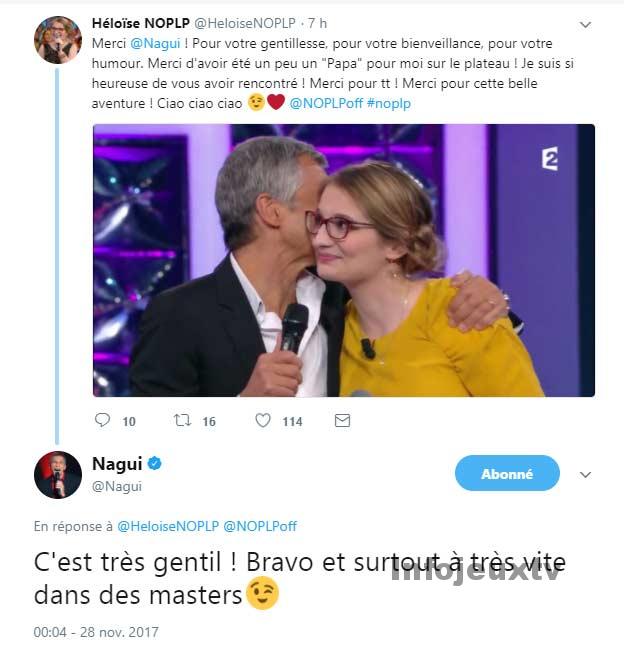Click @NOPLPoff in the reply-to line
The image size is (624, 651).
[260, 526]
